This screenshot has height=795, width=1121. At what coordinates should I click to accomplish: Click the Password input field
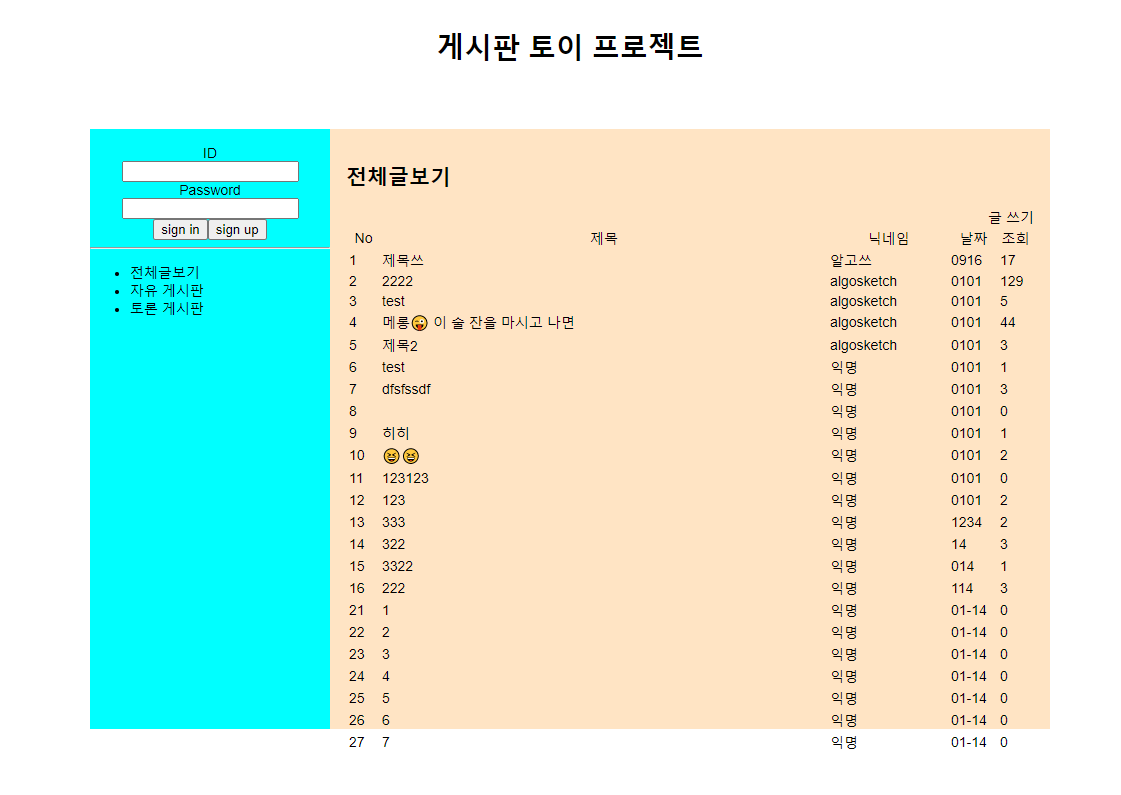pos(210,209)
